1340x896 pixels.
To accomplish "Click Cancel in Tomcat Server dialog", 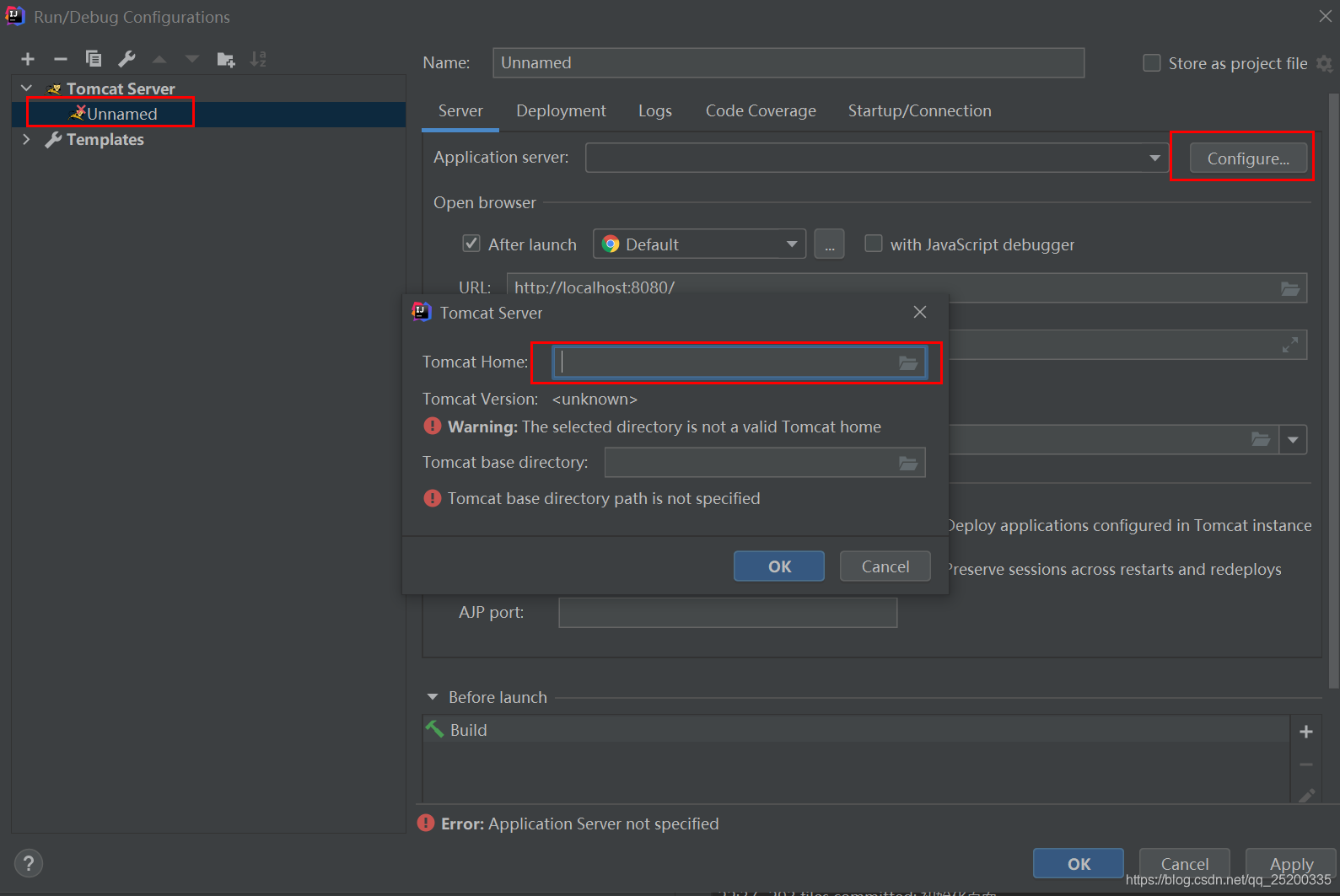I will click(x=885, y=566).
